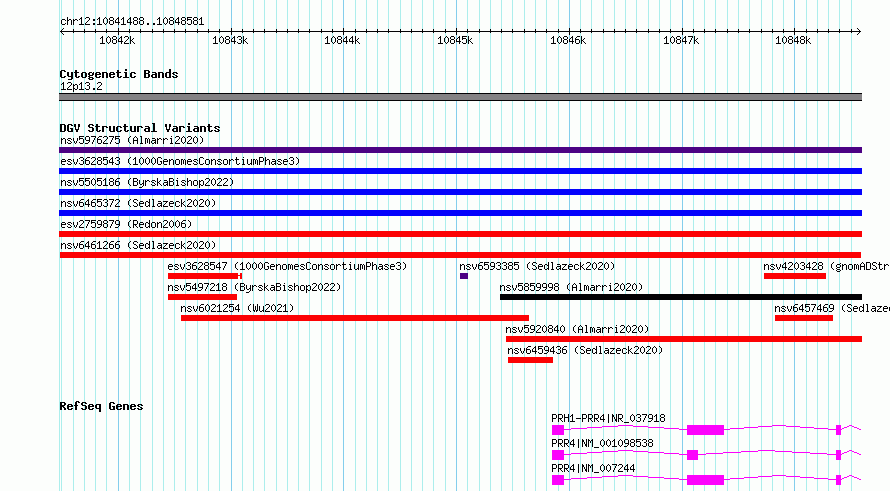Click the red esv3628547 variant bar
This screenshot has height=491, width=890.
204,276
